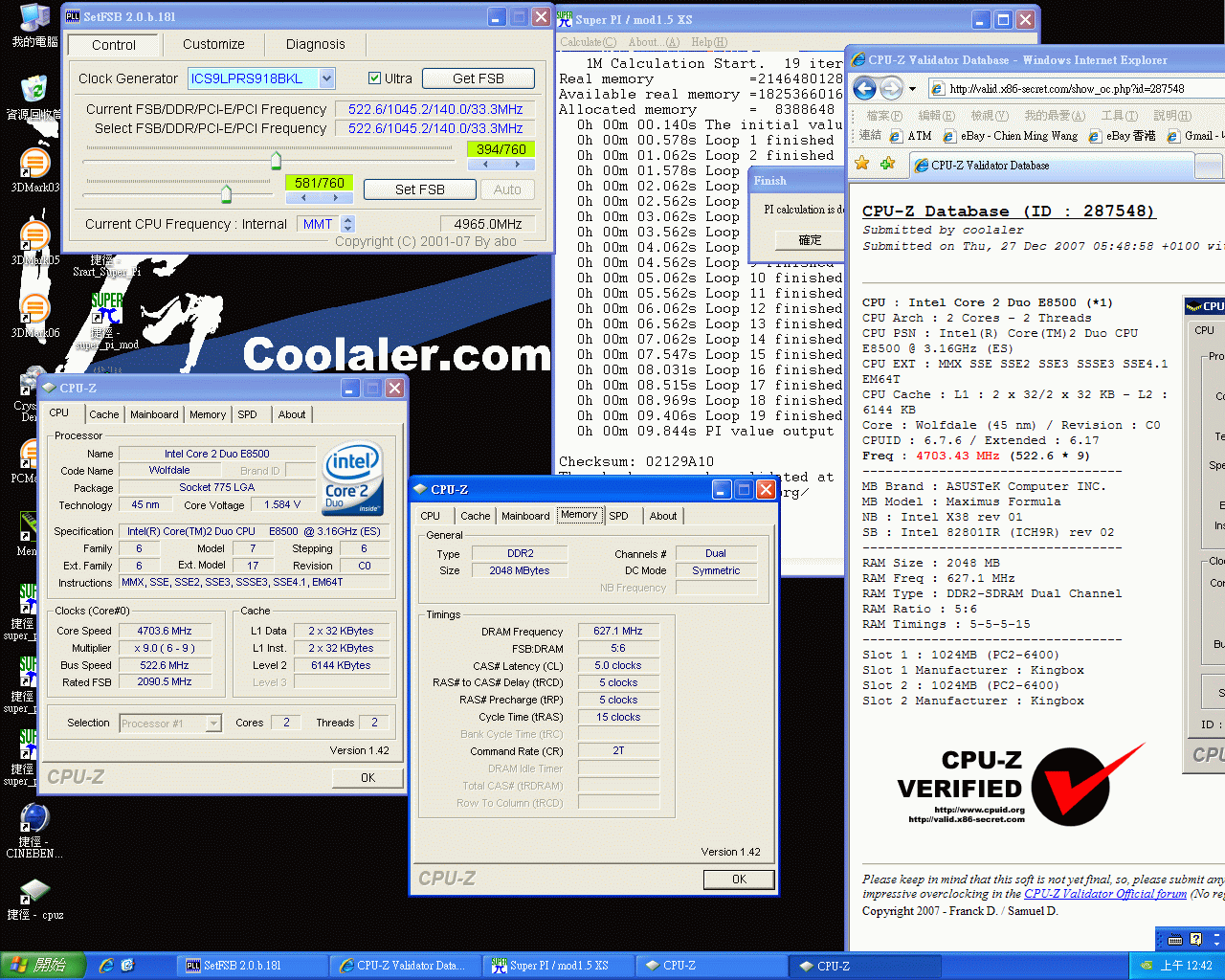Click right arrow under 394/760 value

tap(518, 164)
